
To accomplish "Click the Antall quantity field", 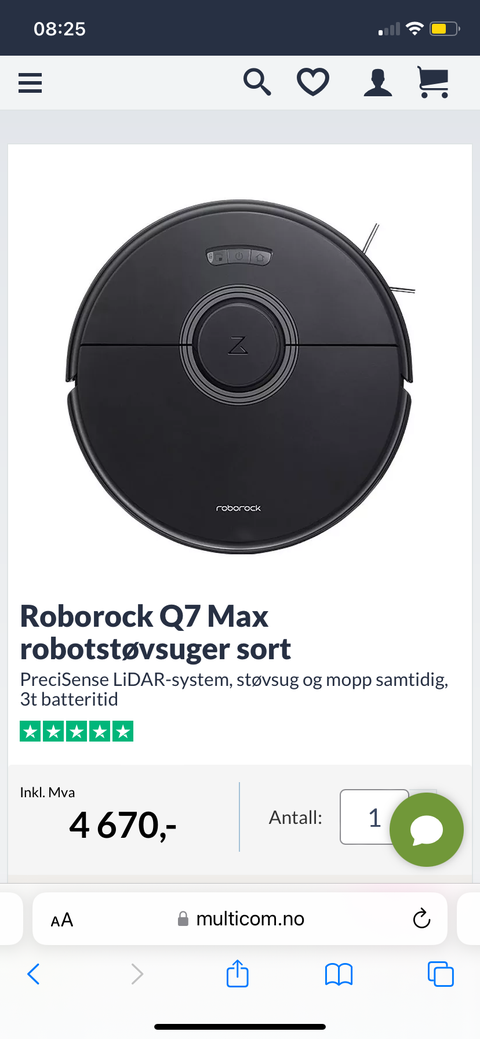I will coord(375,817).
